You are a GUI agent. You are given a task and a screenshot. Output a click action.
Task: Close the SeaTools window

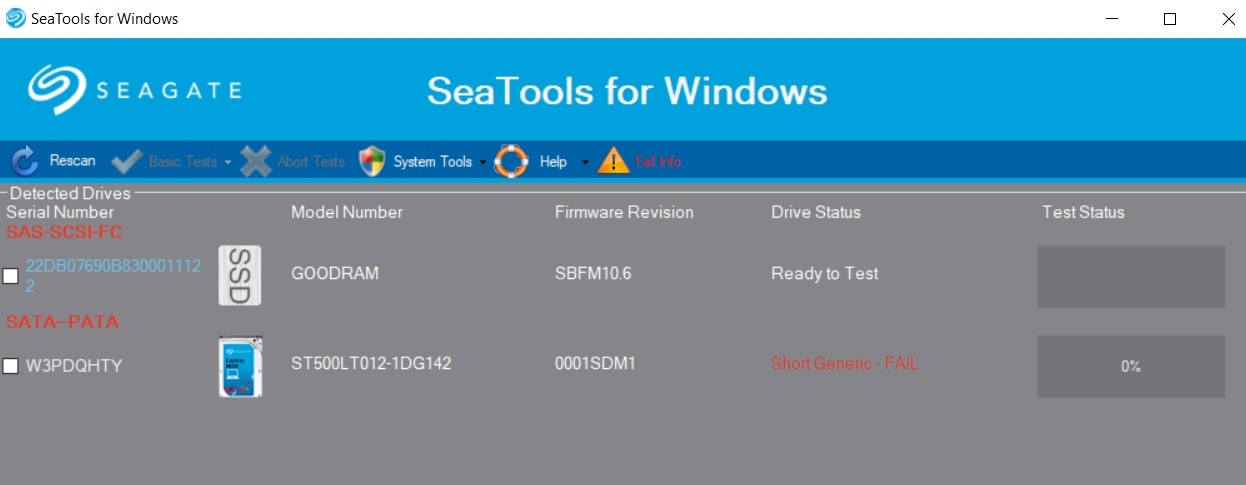pyautogui.click(x=1229, y=19)
